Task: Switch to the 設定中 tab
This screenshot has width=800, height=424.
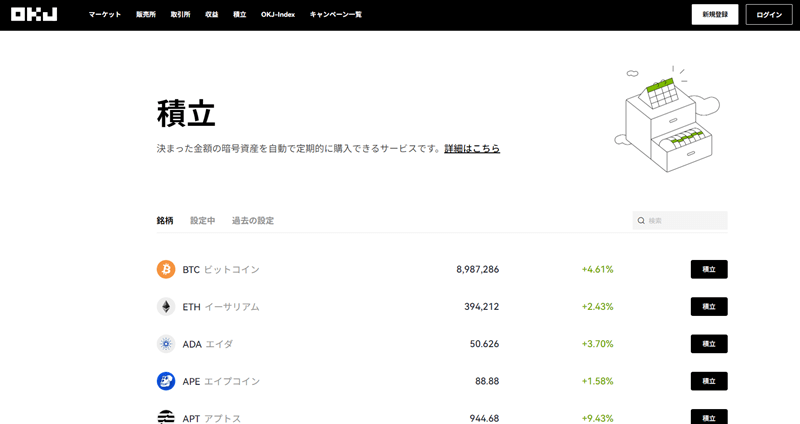Action: pos(203,220)
